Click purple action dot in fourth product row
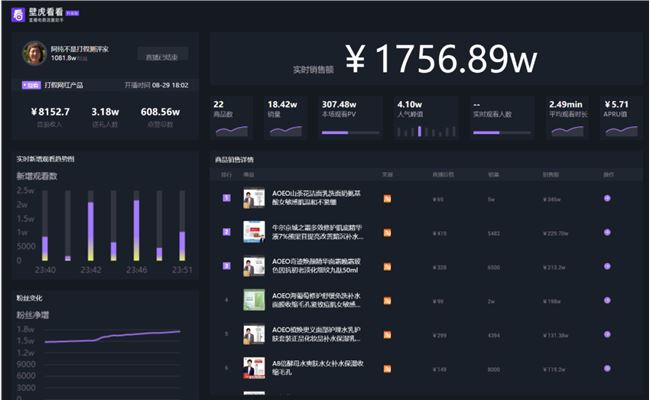 (x=607, y=300)
